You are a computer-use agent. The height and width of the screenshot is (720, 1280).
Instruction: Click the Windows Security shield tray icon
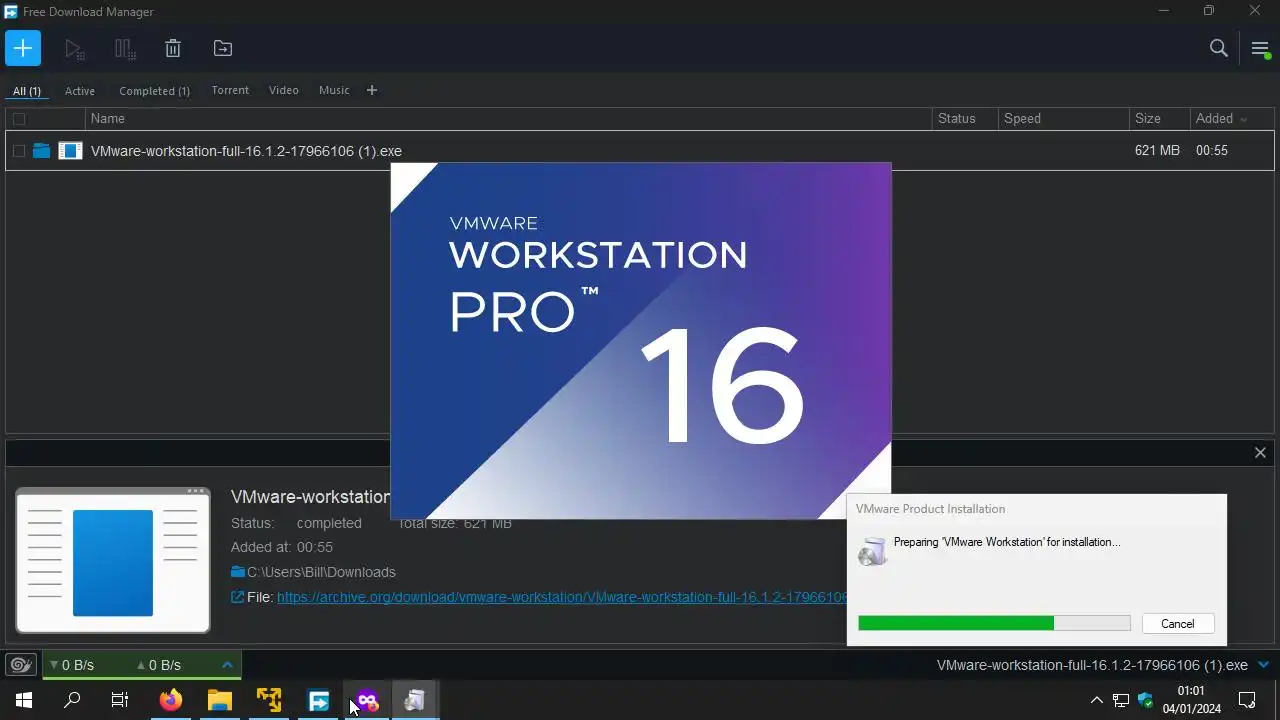(1146, 700)
